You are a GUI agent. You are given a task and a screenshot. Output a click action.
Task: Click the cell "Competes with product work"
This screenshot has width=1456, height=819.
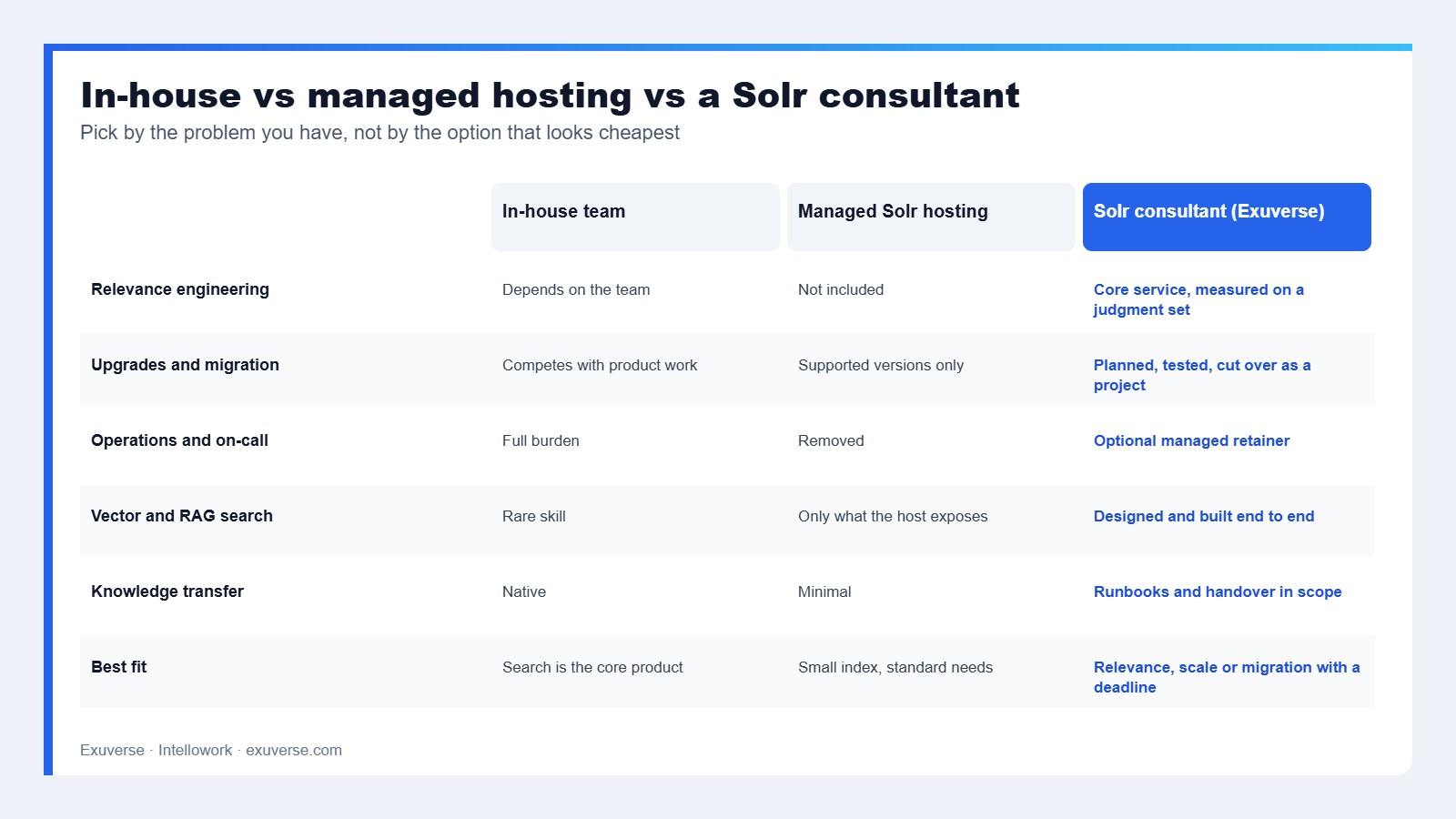click(600, 365)
